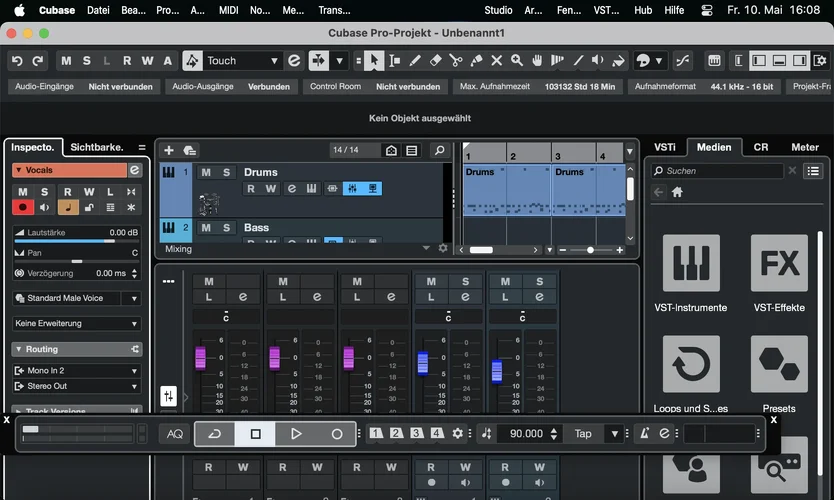Click the AQ auto-quantize button
Image resolution: width=834 pixels, height=500 pixels.
(175, 434)
